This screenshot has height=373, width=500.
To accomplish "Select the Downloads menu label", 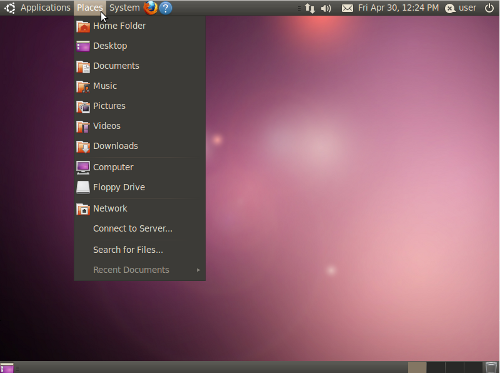I will click(x=116, y=146).
